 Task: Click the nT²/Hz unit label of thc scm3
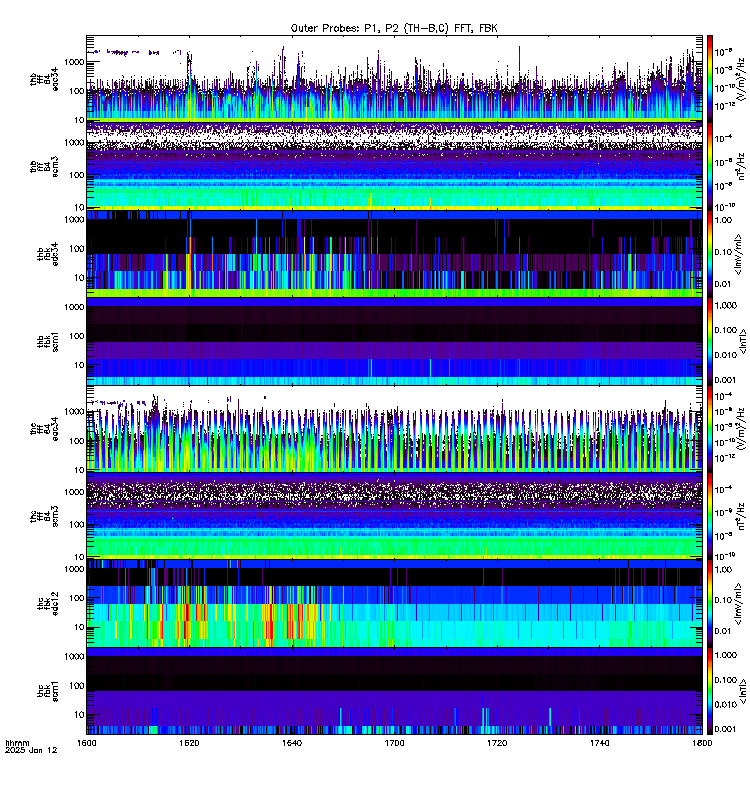741,516
